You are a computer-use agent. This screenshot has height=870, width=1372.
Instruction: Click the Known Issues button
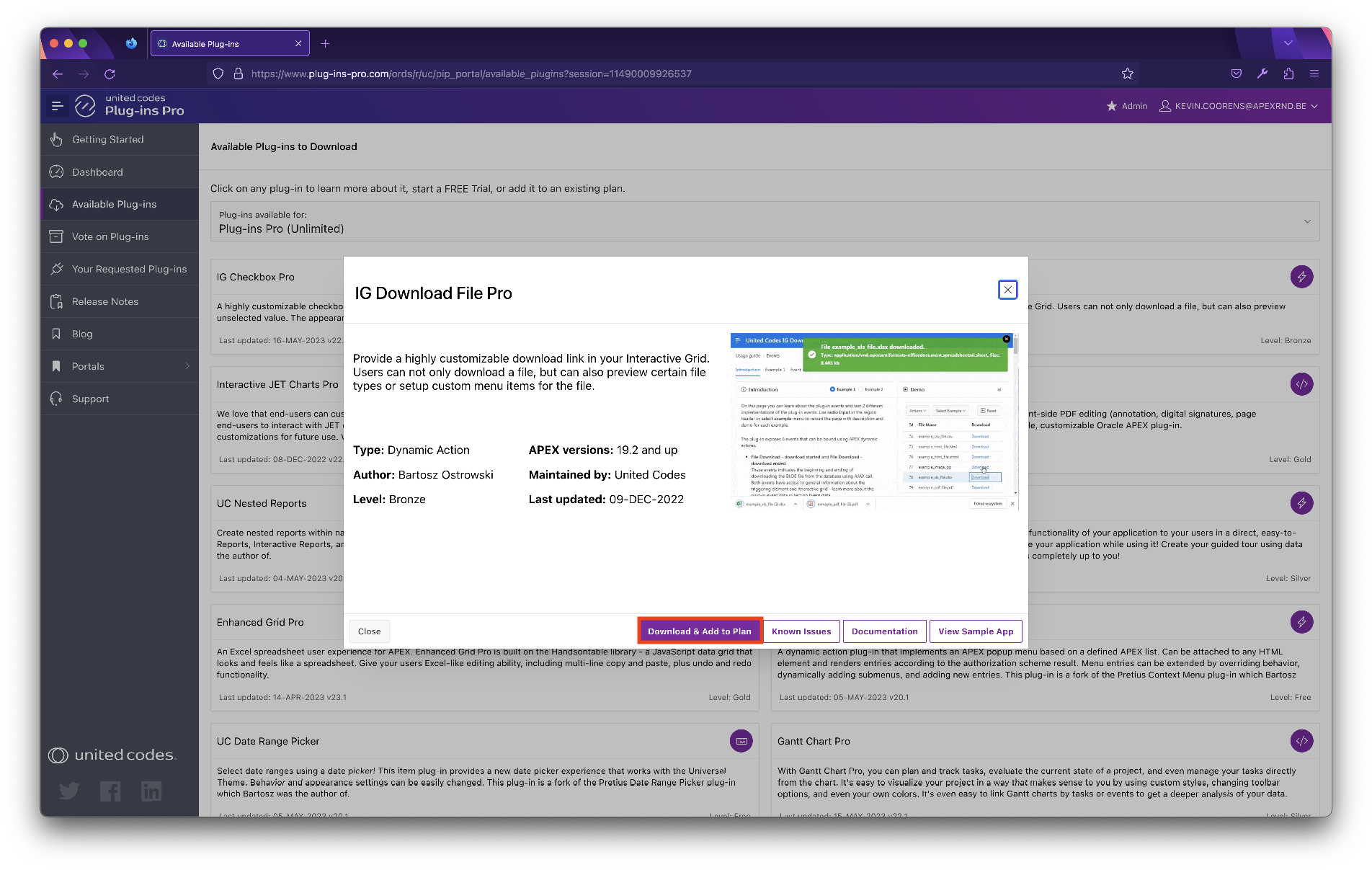coord(801,631)
